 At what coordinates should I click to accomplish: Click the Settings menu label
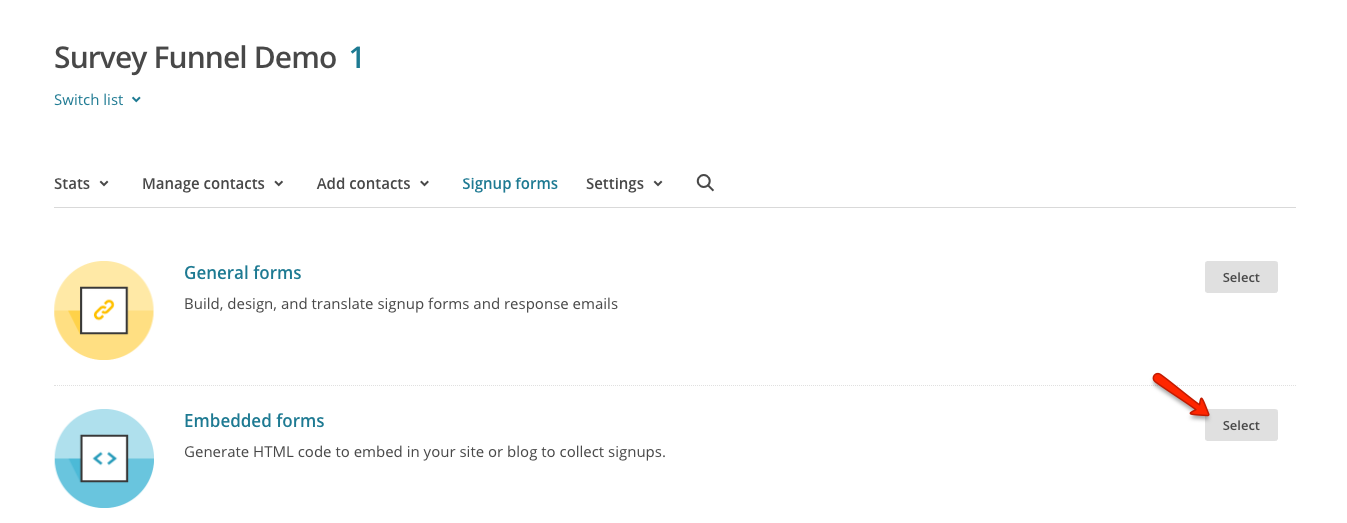(614, 184)
